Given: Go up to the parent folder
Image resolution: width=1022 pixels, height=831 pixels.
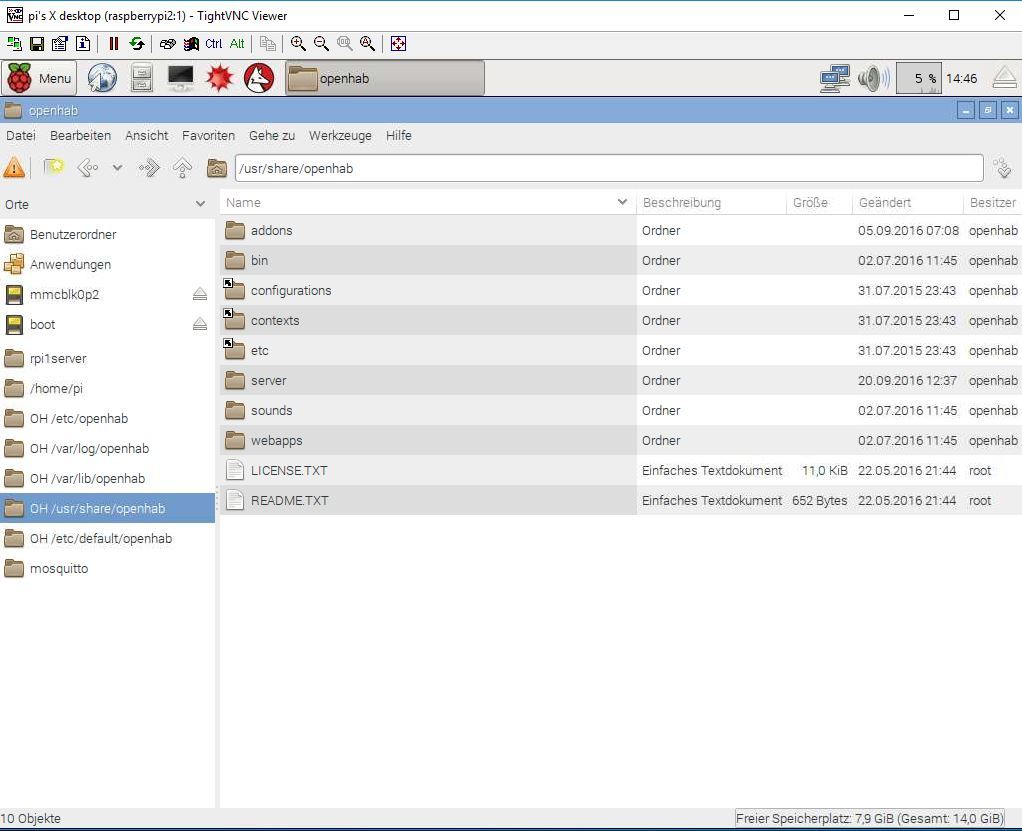Looking at the screenshot, I should click(x=182, y=169).
